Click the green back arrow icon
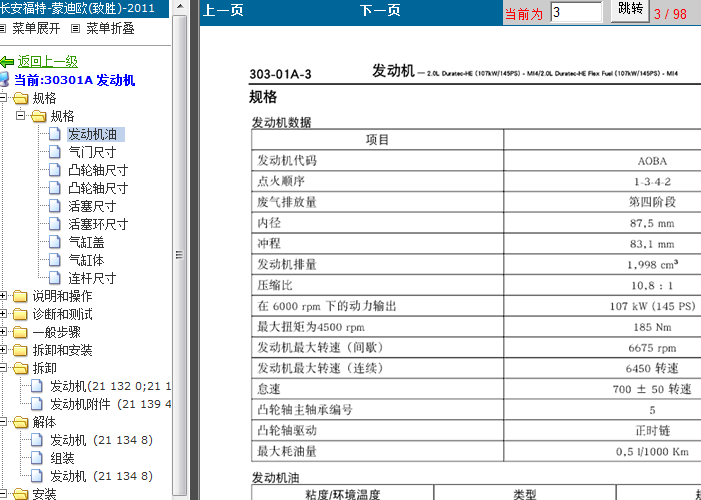Viewport: 701px width, 500px height. click(x=7, y=62)
